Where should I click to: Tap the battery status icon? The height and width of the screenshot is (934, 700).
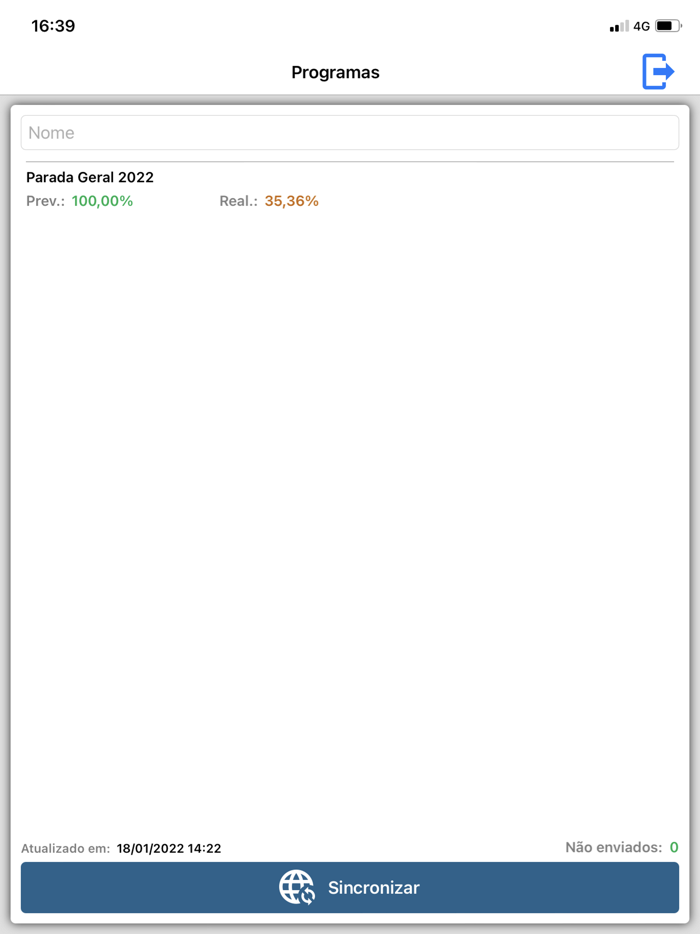click(x=668, y=26)
